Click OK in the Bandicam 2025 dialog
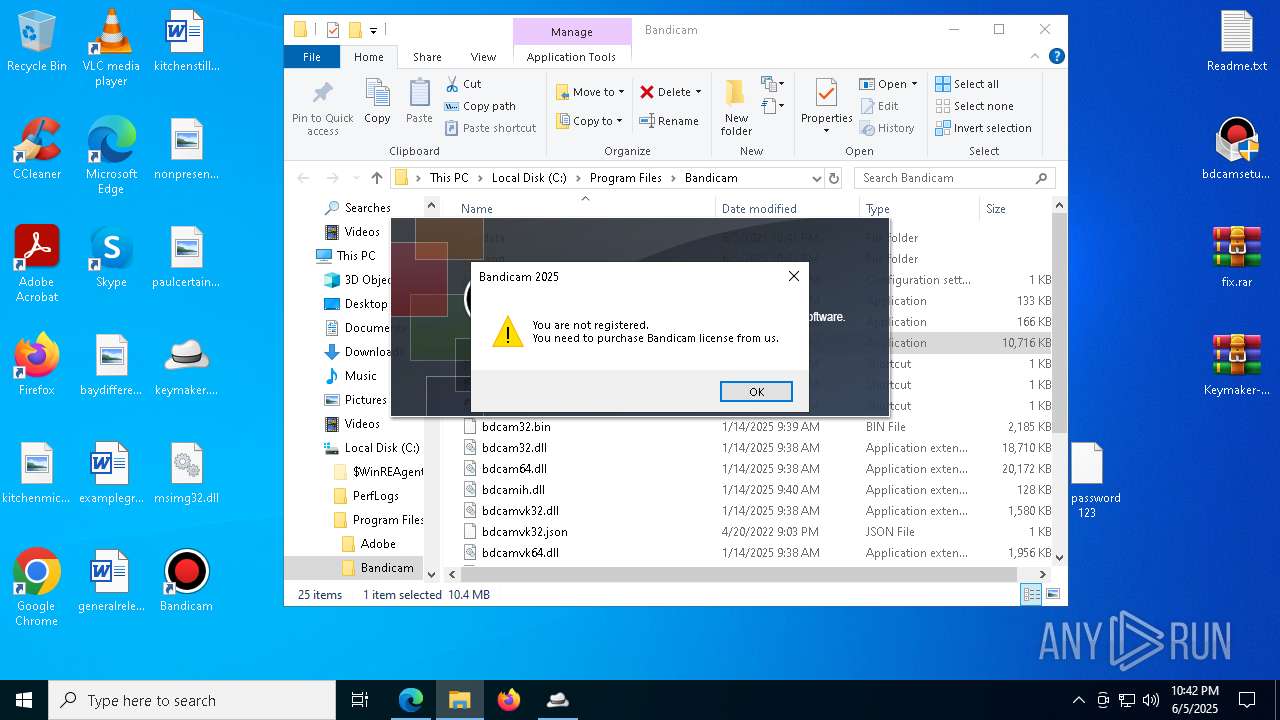The width and height of the screenshot is (1280, 720). [756, 391]
